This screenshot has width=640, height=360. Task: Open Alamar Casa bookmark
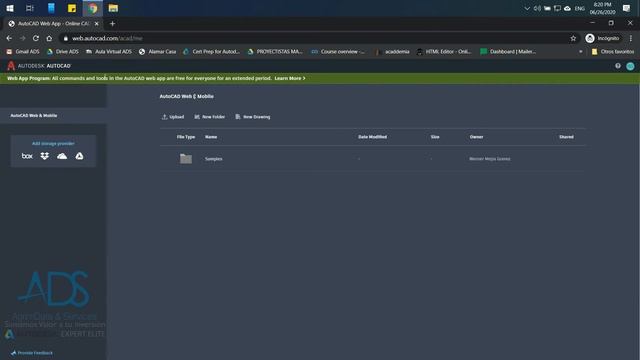pyautogui.click(x=158, y=51)
